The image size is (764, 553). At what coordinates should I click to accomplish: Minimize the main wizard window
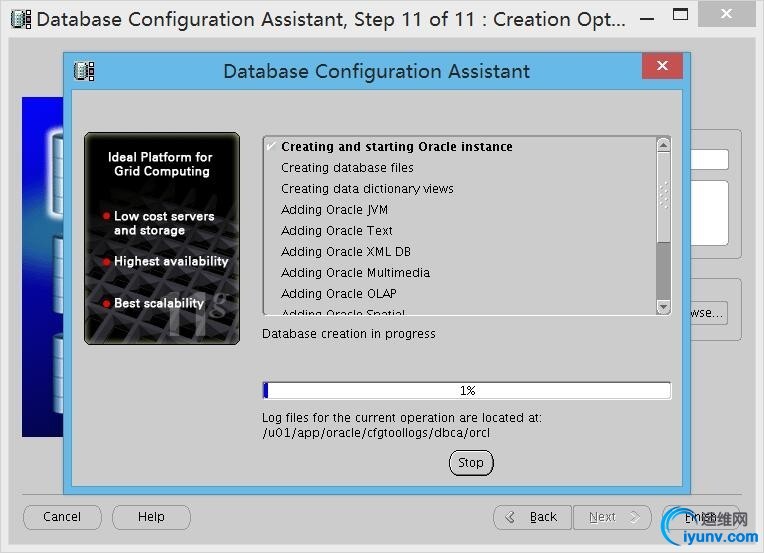tap(647, 19)
